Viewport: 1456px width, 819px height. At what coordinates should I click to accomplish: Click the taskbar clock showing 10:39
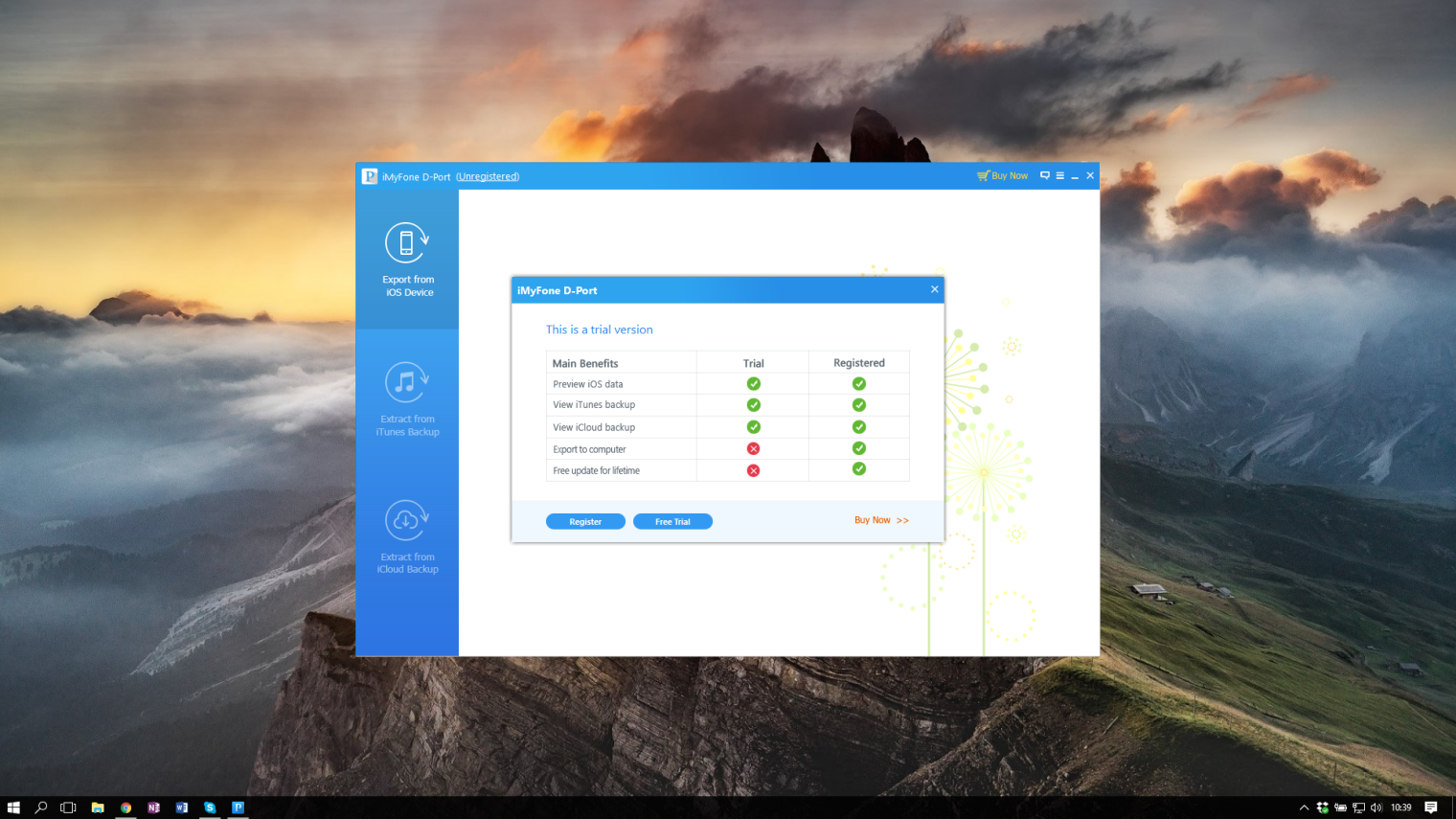click(1401, 808)
